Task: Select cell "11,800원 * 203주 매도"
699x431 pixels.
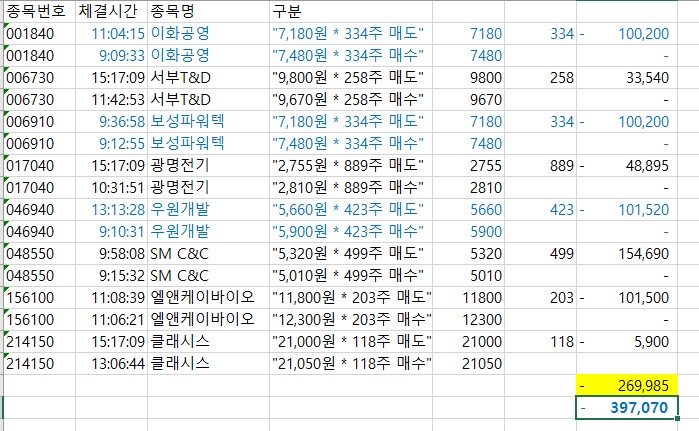Action: click(x=351, y=298)
